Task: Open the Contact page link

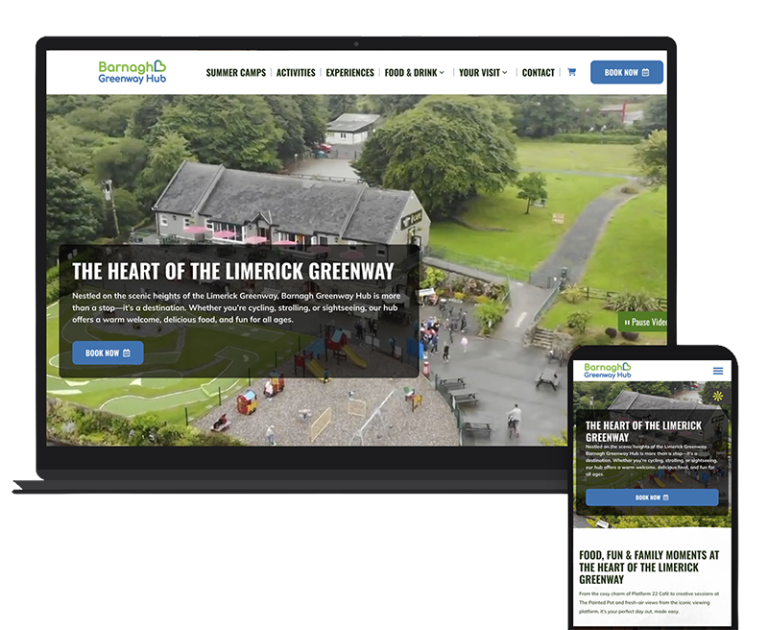Action: coord(538,73)
